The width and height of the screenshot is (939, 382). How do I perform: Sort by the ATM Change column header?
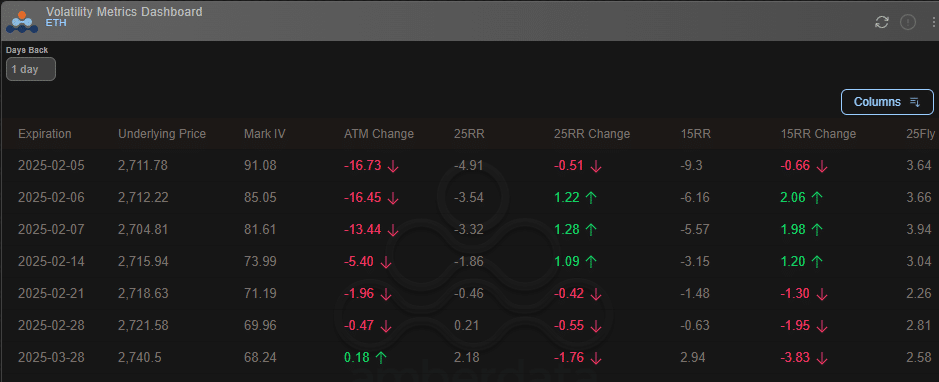[x=379, y=134]
